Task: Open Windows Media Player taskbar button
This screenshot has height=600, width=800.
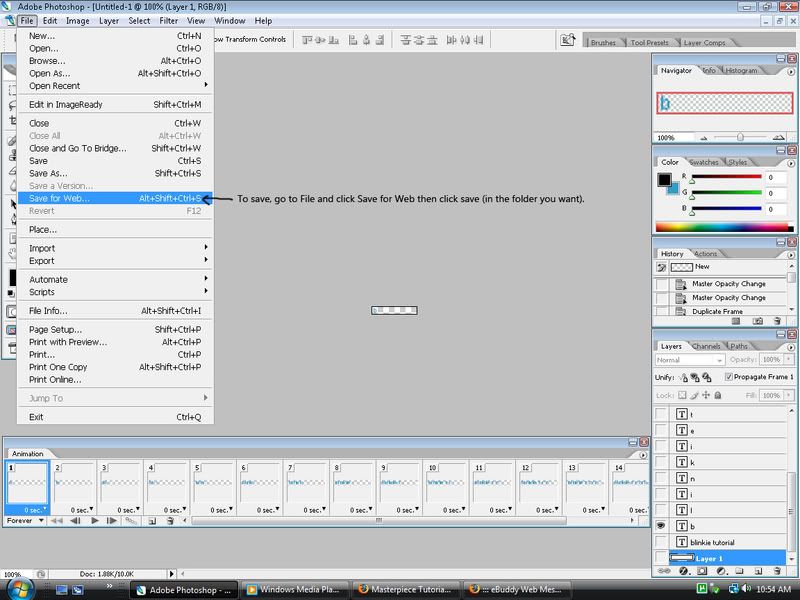Action: coord(294,589)
